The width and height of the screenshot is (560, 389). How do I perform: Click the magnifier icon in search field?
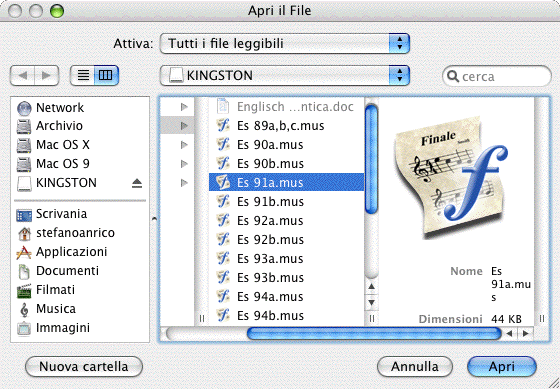coord(453,76)
